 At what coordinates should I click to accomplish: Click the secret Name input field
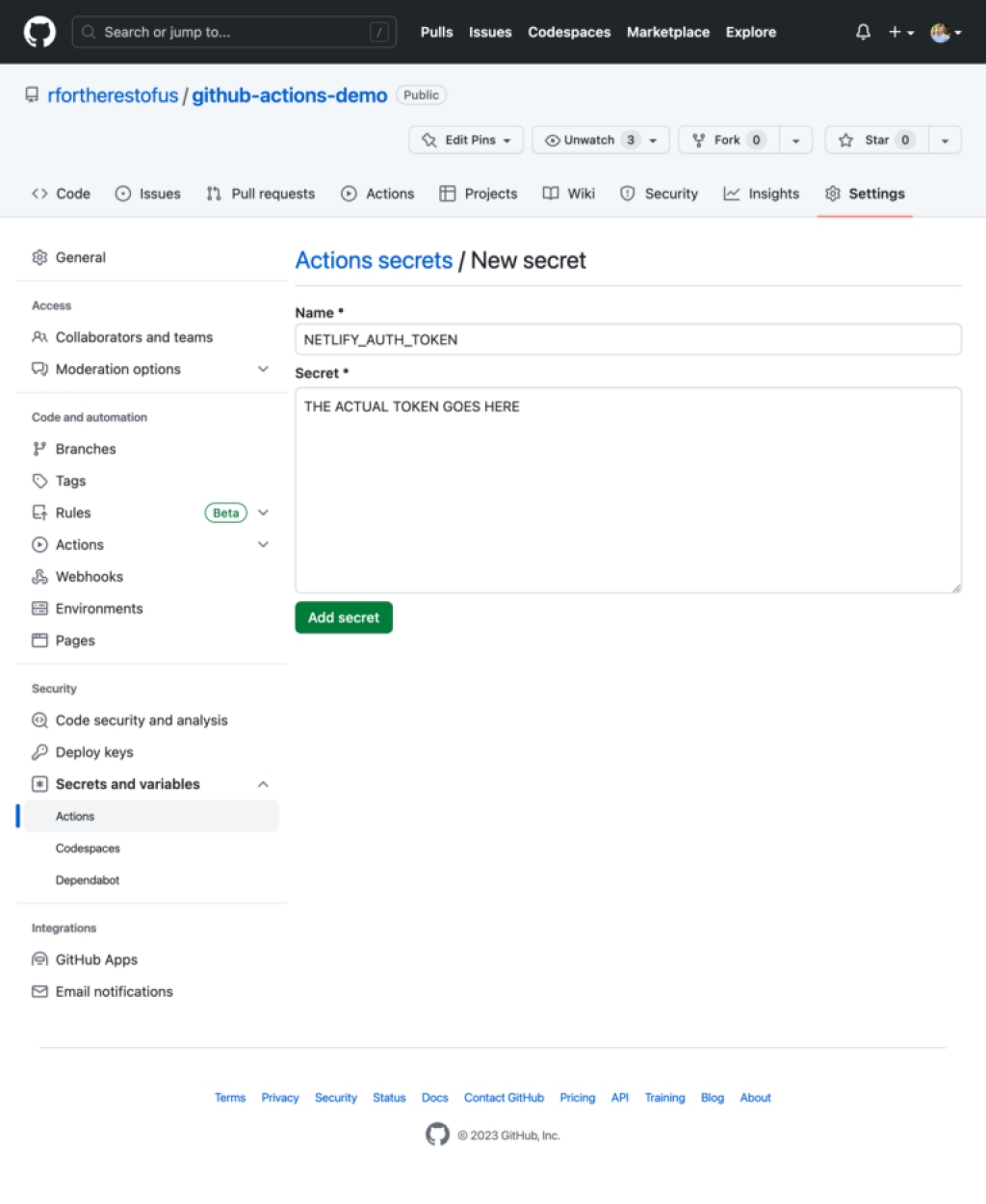pyautogui.click(x=628, y=339)
